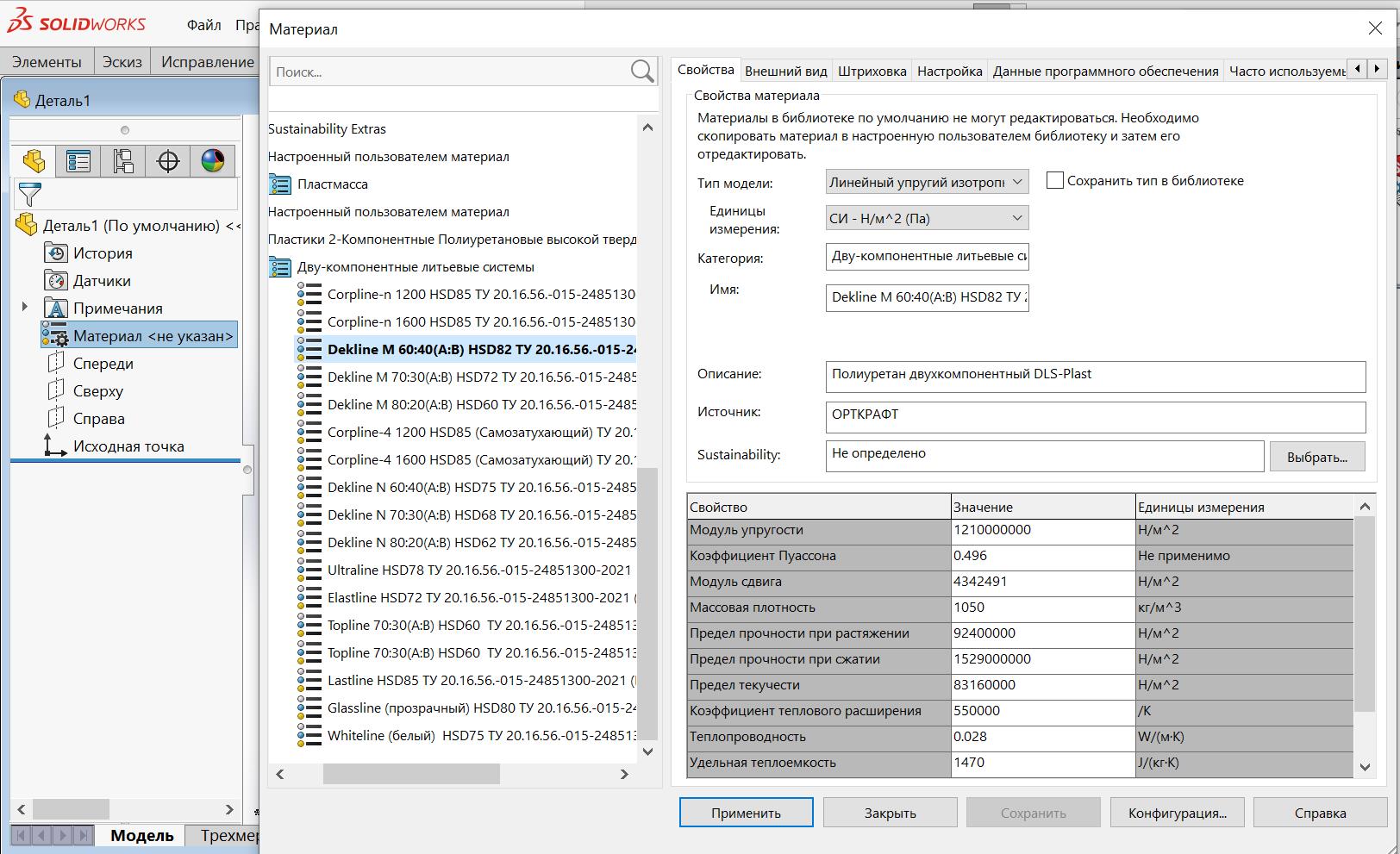Screen dimensions: 1400x854
Task: Click the Закрыть button
Action: click(890, 813)
